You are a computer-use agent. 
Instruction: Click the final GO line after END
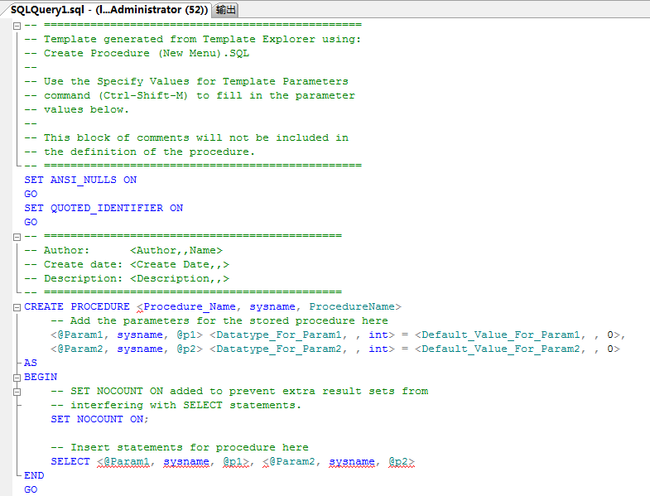point(31,490)
